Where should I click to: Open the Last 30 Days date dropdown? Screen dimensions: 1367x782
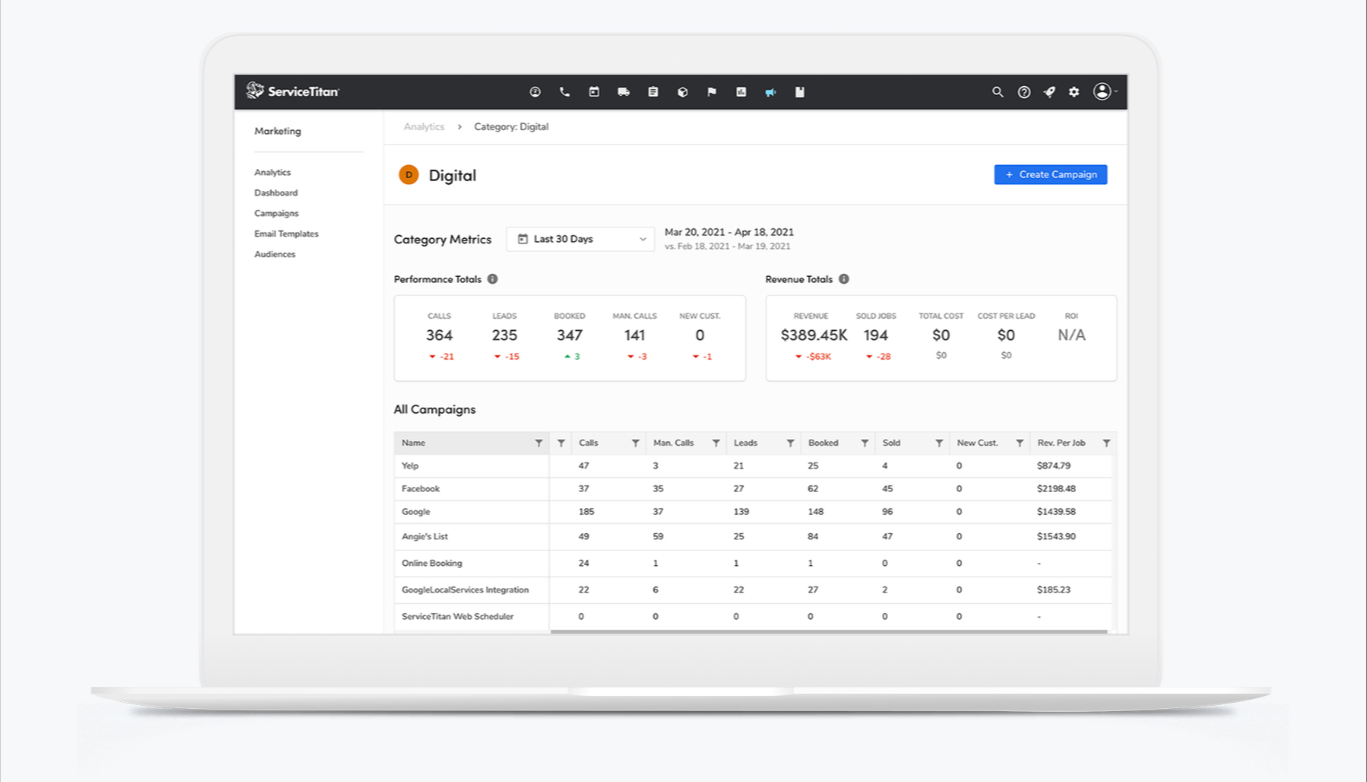click(580, 239)
